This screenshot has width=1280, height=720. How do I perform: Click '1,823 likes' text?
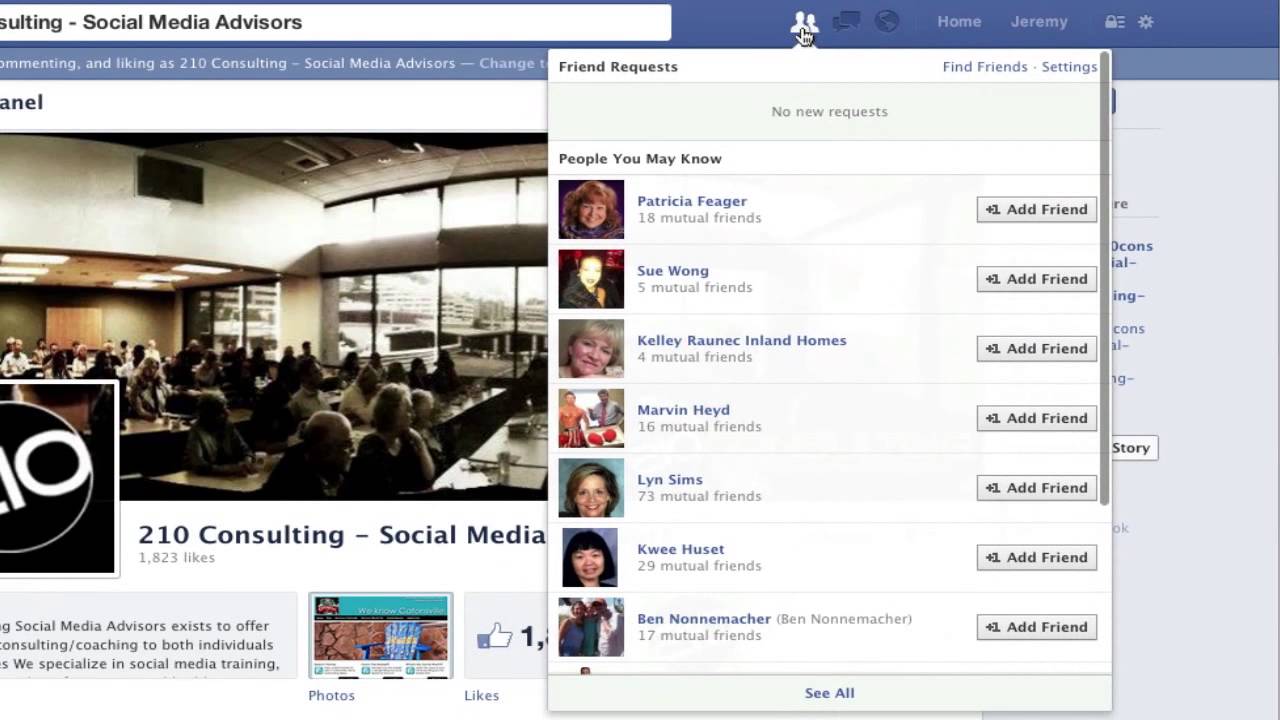177,558
